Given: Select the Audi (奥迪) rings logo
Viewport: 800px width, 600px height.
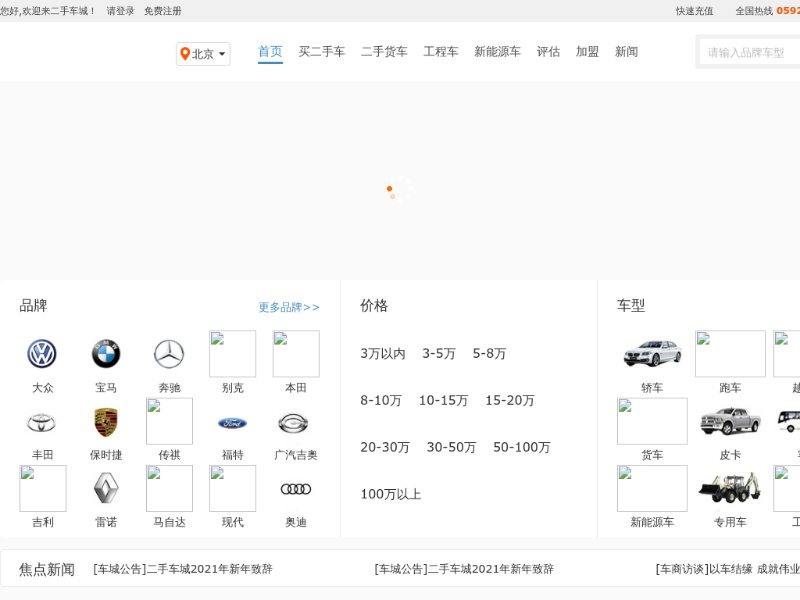Looking at the screenshot, I should [x=296, y=489].
